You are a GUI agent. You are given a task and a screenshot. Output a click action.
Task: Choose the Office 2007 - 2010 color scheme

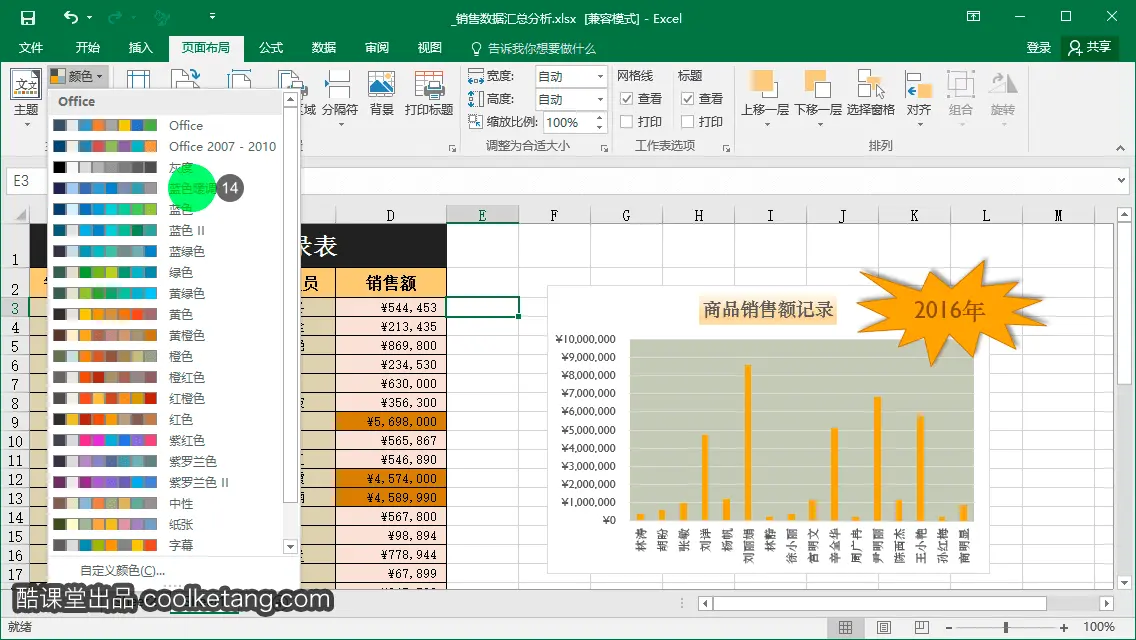[x=167, y=146]
